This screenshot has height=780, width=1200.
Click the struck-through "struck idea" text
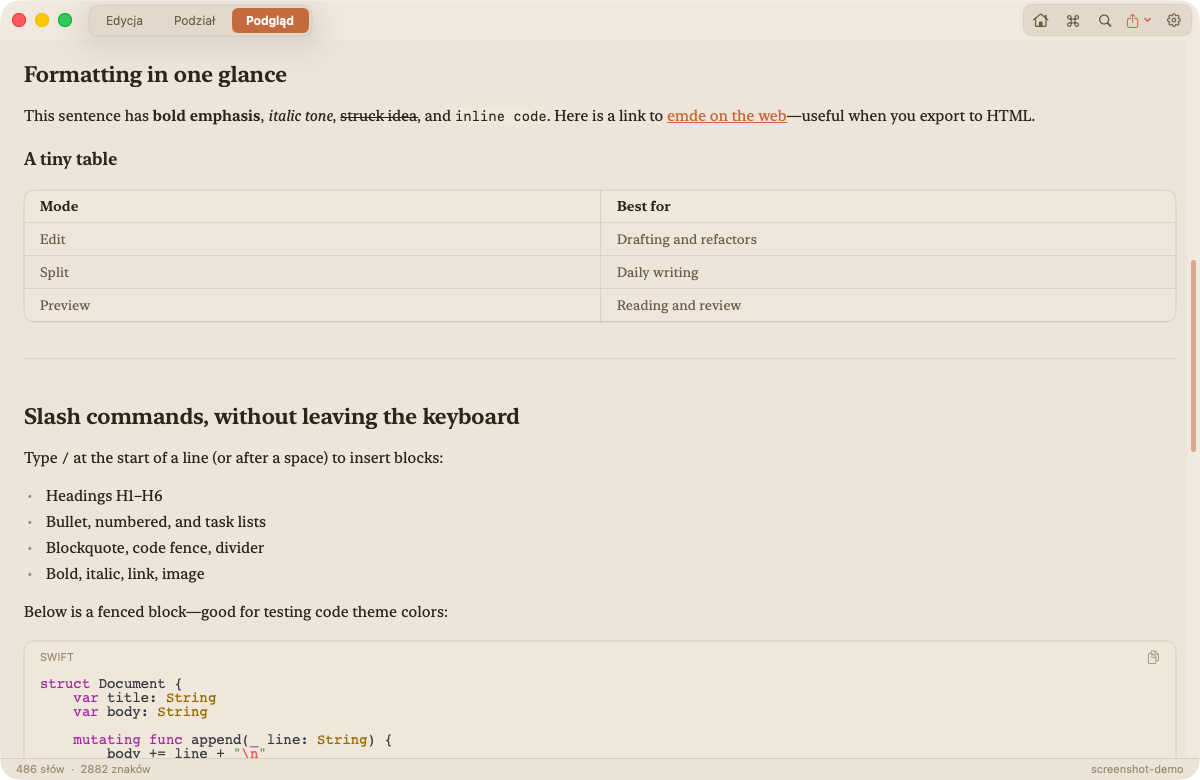click(378, 115)
